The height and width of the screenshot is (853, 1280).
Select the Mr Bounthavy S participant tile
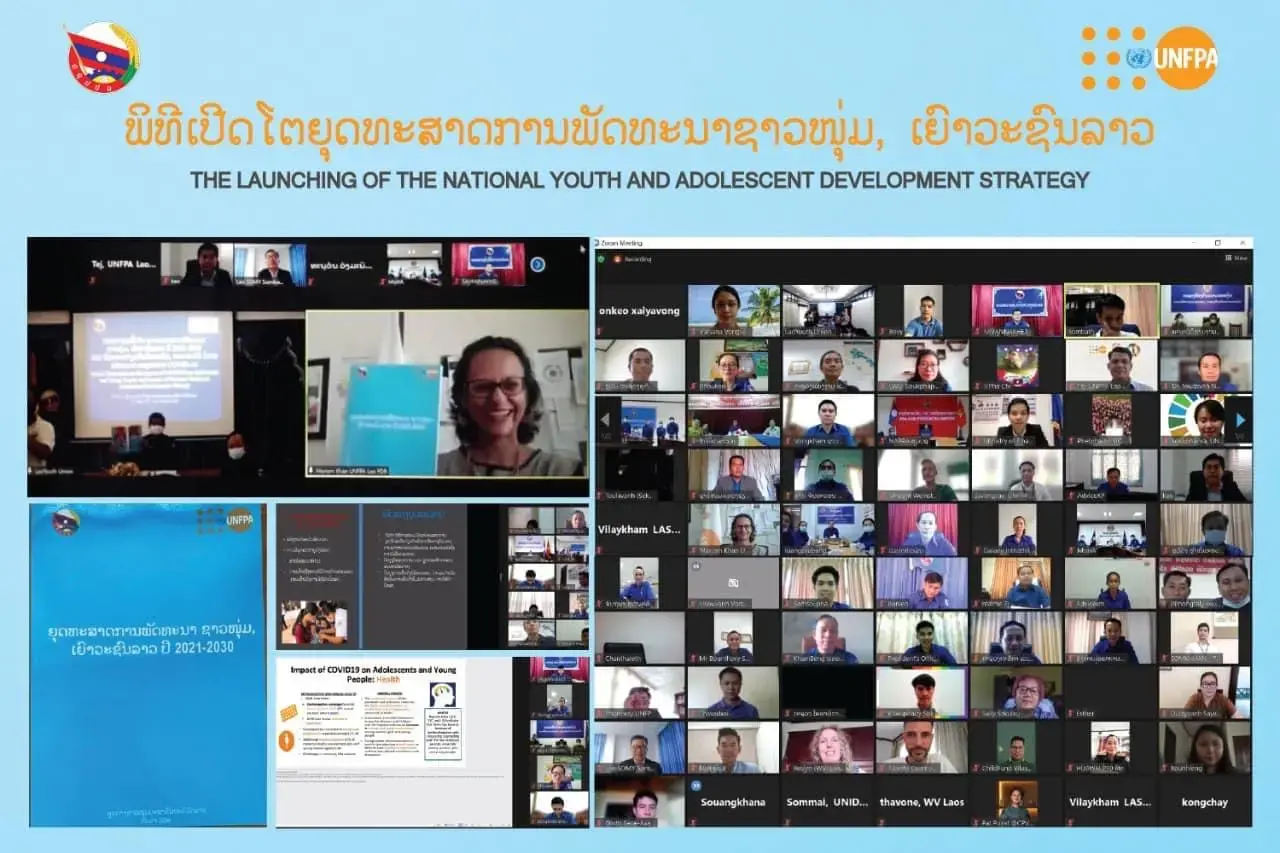point(734,638)
